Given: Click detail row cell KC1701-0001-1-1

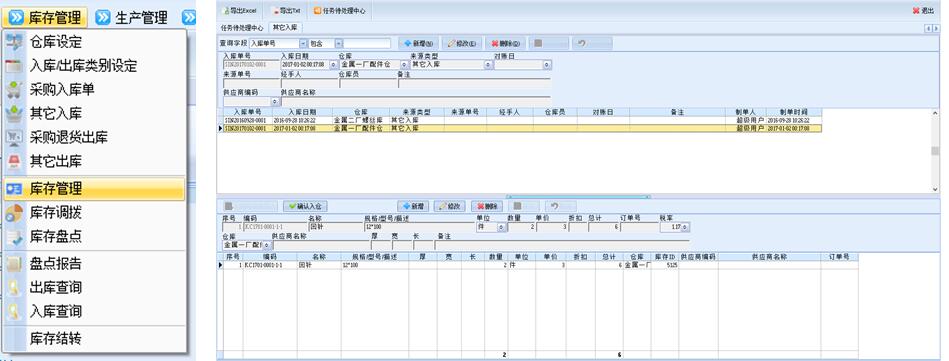Looking at the screenshot, I should pos(270,265).
